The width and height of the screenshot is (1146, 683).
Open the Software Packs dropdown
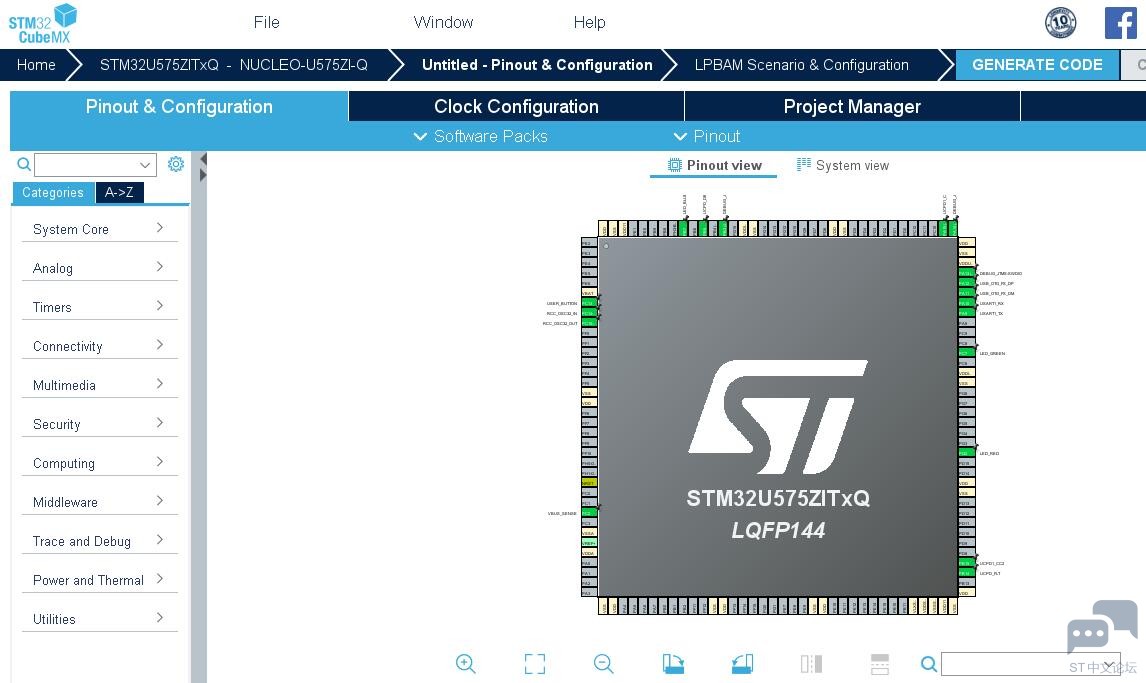(481, 137)
